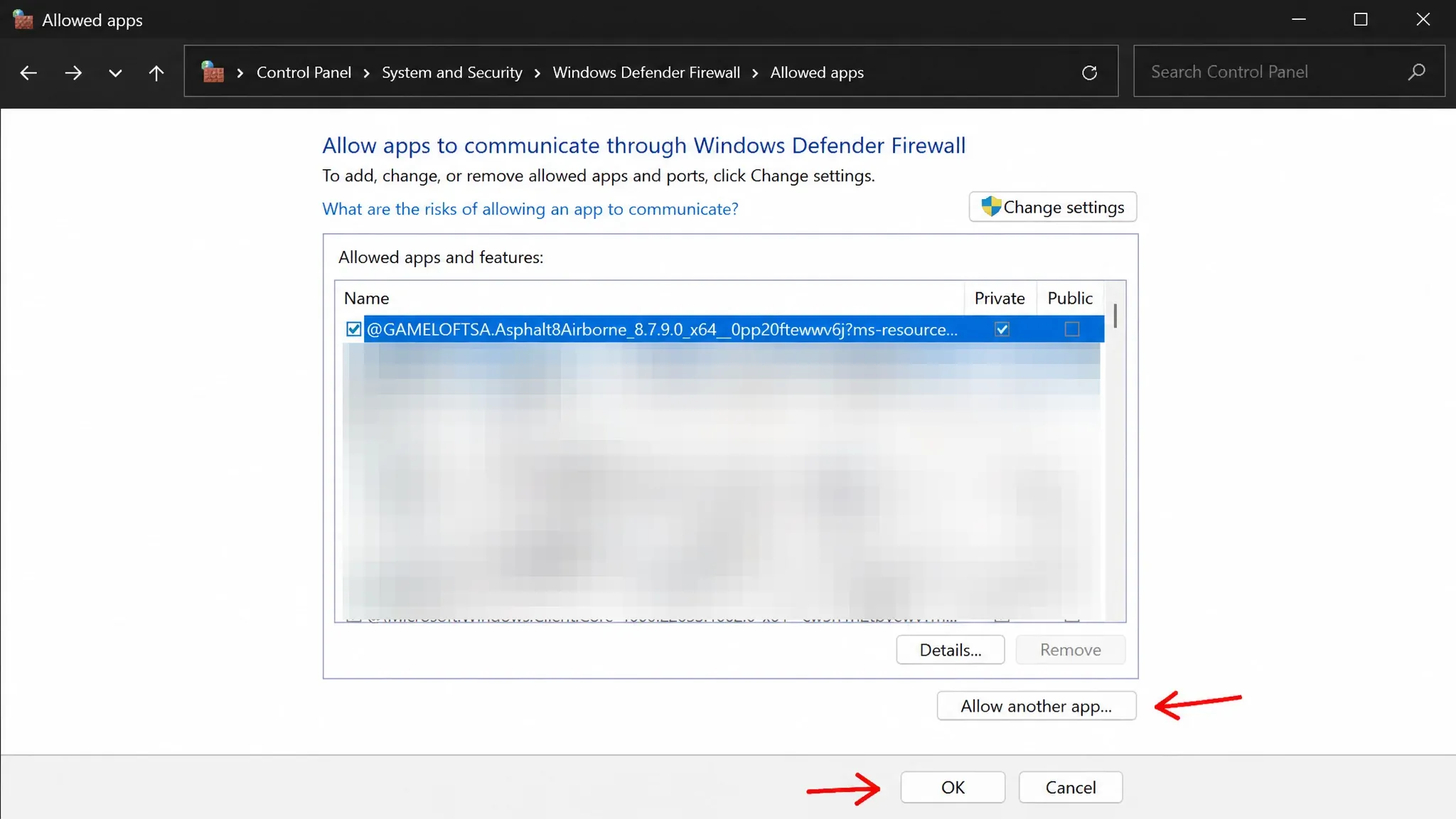Open System and Security breadcrumb

click(x=451, y=73)
